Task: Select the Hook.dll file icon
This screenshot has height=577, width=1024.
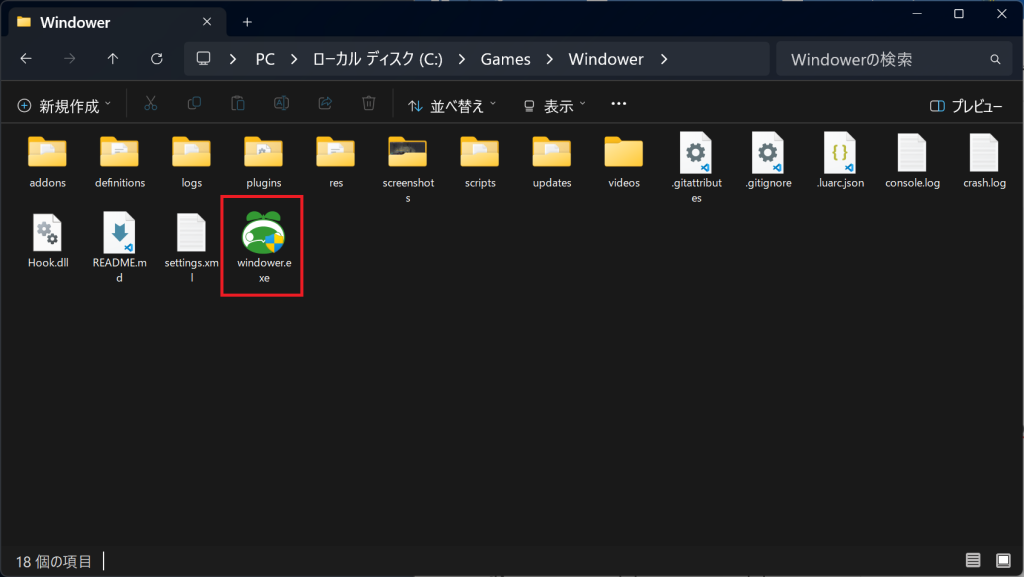Action: tap(47, 232)
